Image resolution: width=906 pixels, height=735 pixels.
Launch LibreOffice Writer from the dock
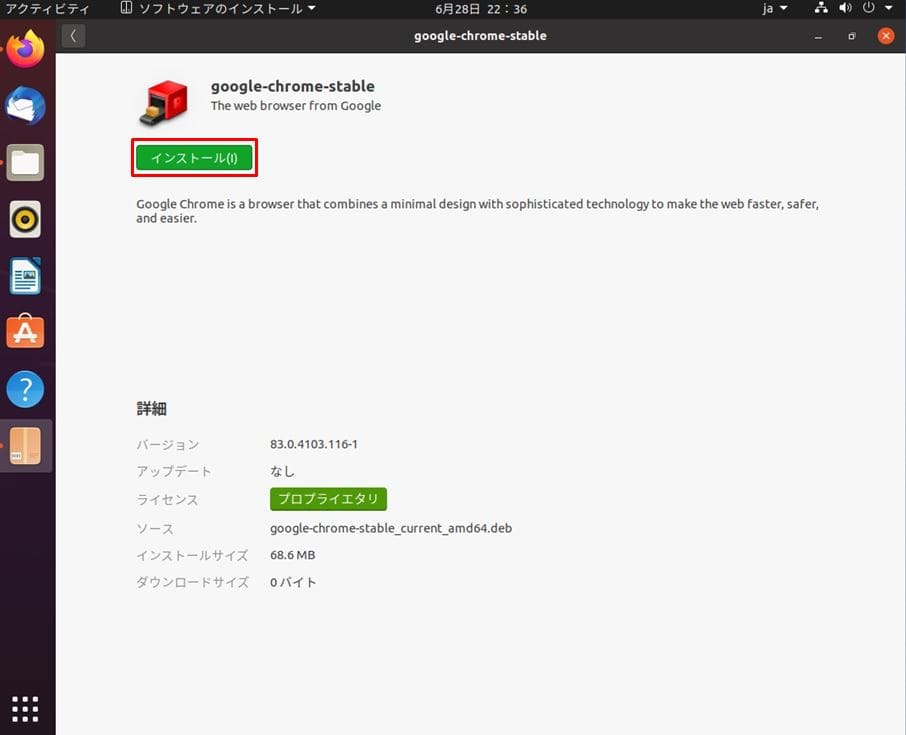click(25, 276)
